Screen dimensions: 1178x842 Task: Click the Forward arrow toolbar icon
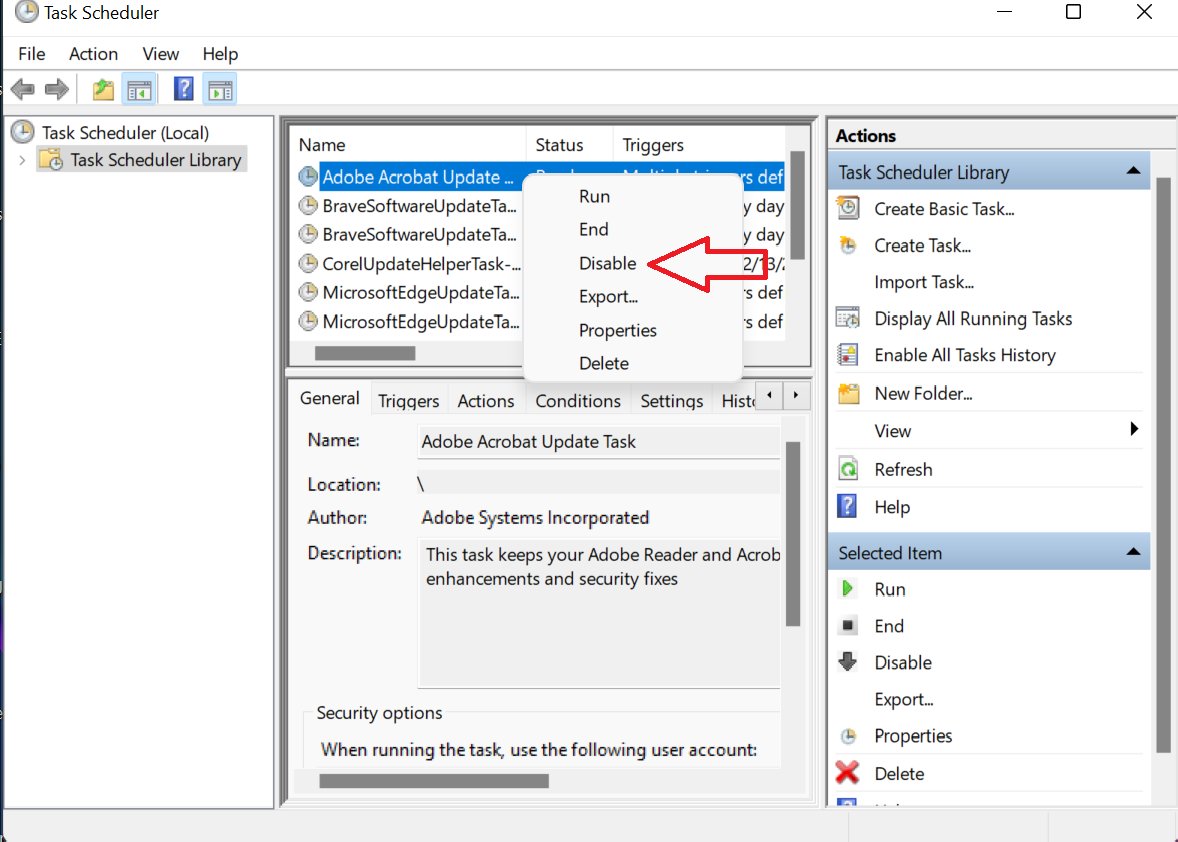pos(56,89)
